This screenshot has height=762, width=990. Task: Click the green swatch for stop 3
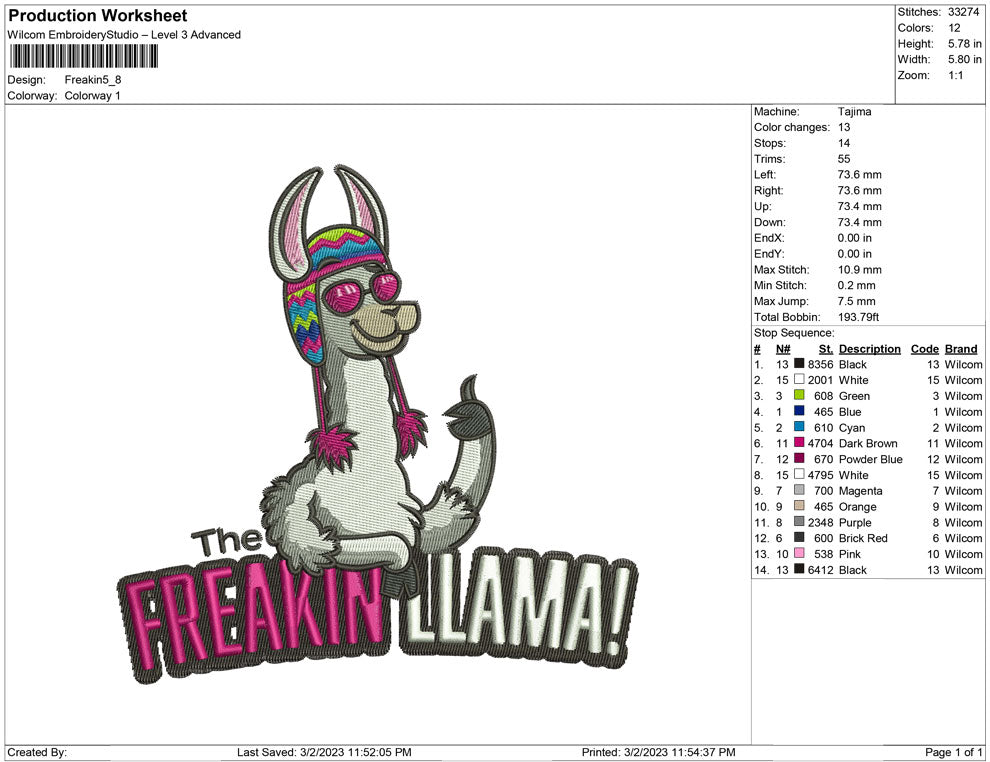tap(799, 395)
